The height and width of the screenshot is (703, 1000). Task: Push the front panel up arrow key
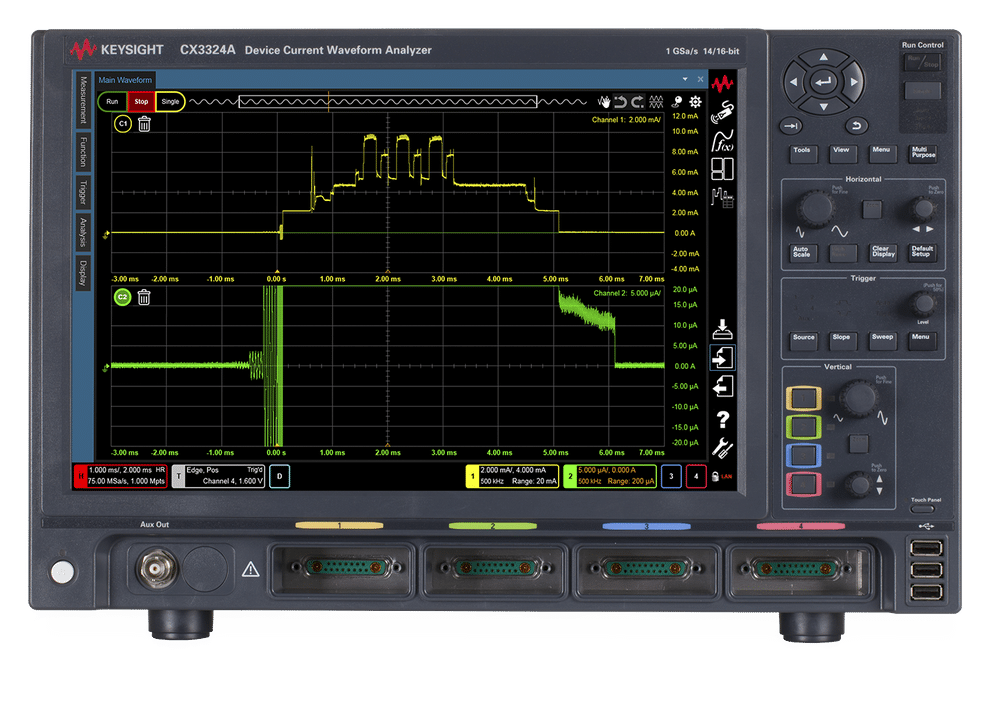[823, 57]
